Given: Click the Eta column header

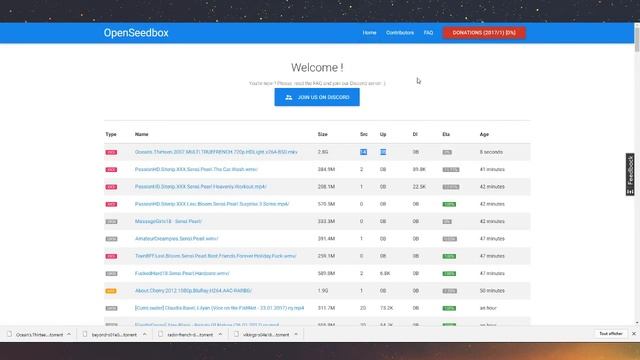Looking at the screenshot, I should [x=446, y=134].
